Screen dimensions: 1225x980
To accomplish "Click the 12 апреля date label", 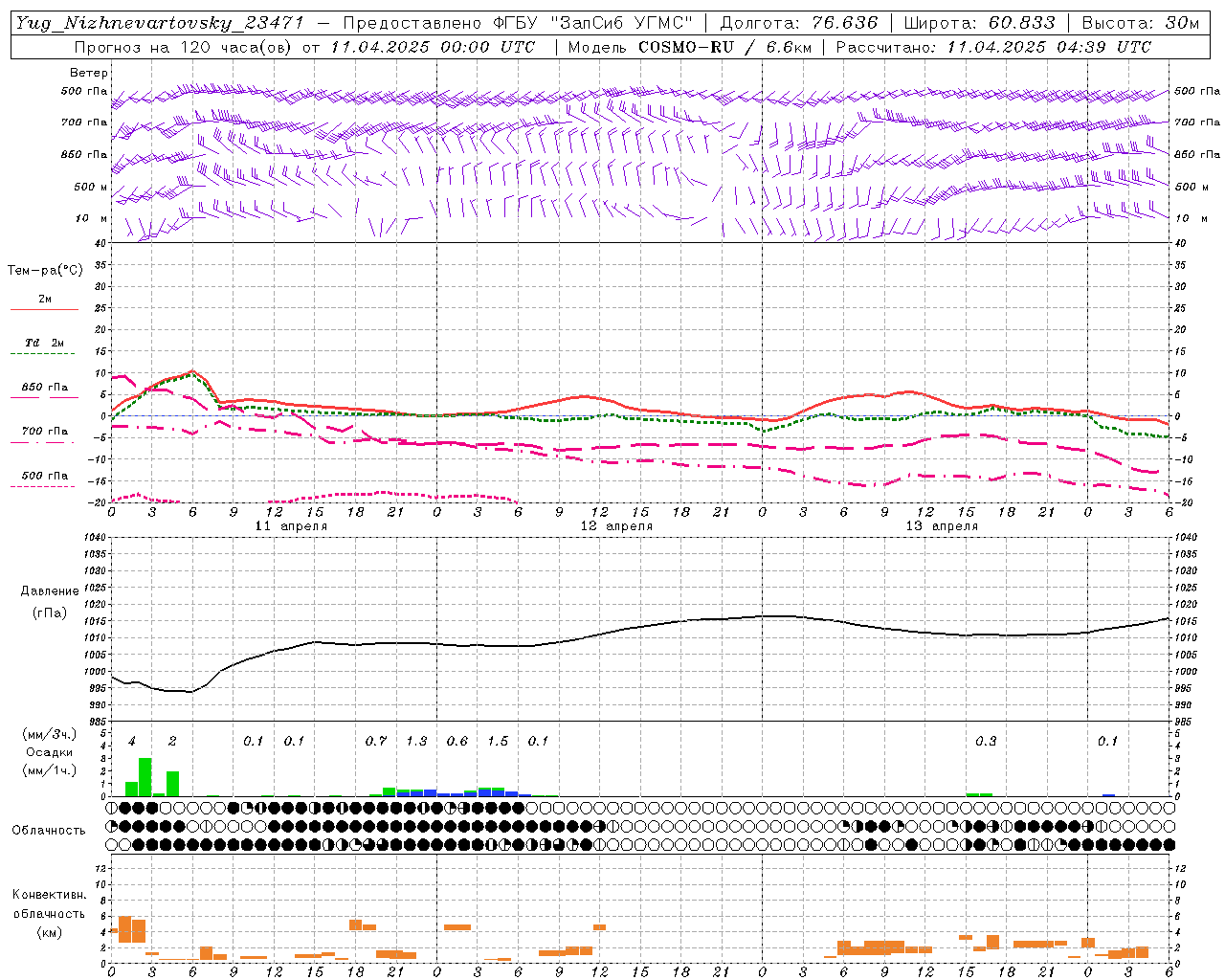I will 616,526.
